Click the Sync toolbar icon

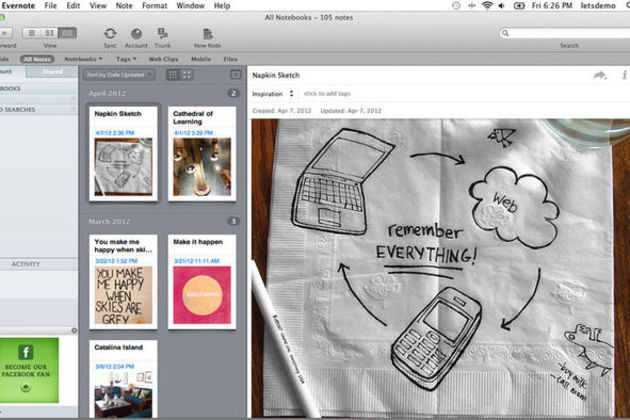(110, 34)
